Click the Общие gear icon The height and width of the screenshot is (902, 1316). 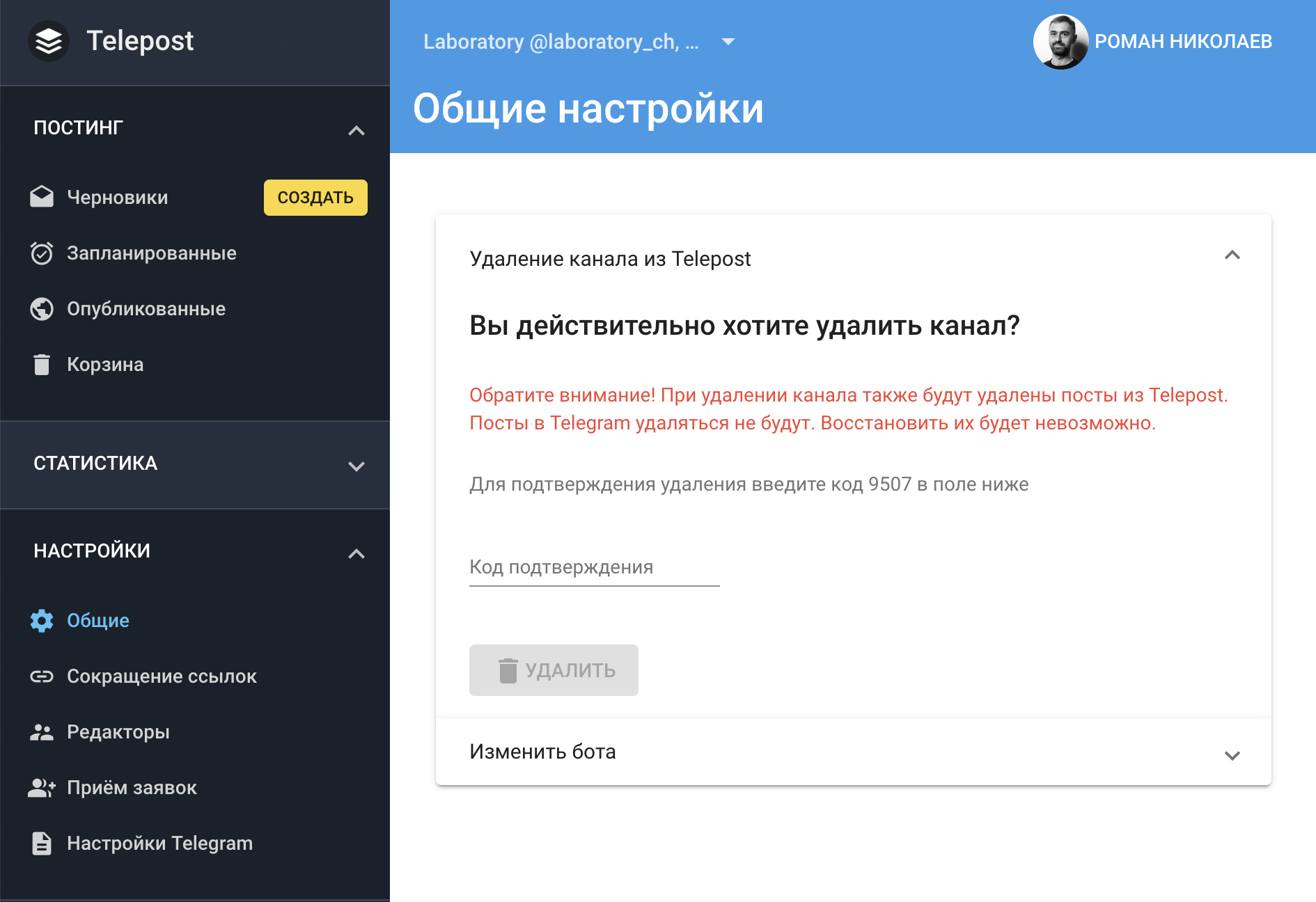point(42,620)
